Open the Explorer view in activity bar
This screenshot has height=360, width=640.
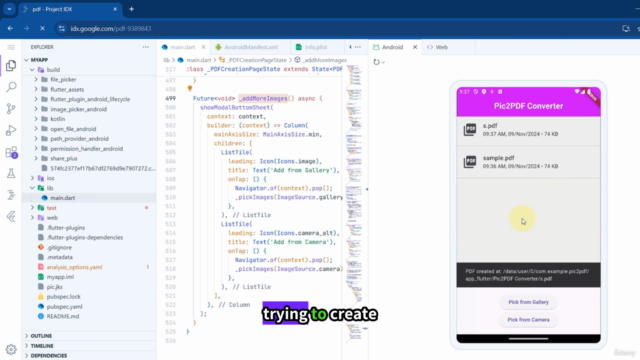point(11,66)
